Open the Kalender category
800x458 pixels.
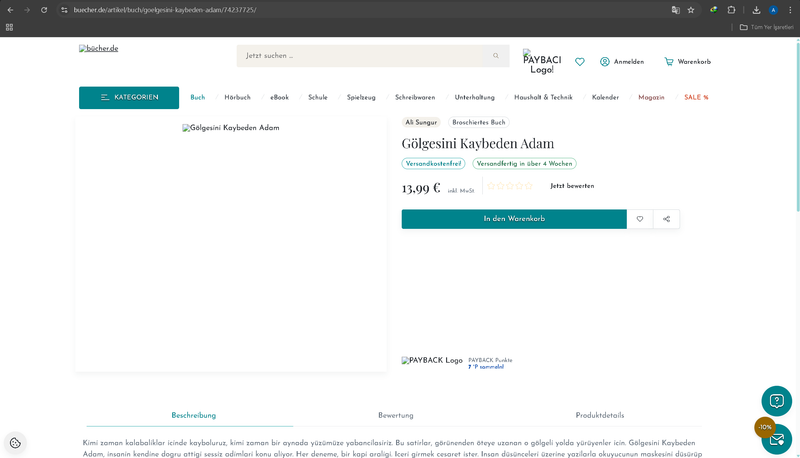605,97
